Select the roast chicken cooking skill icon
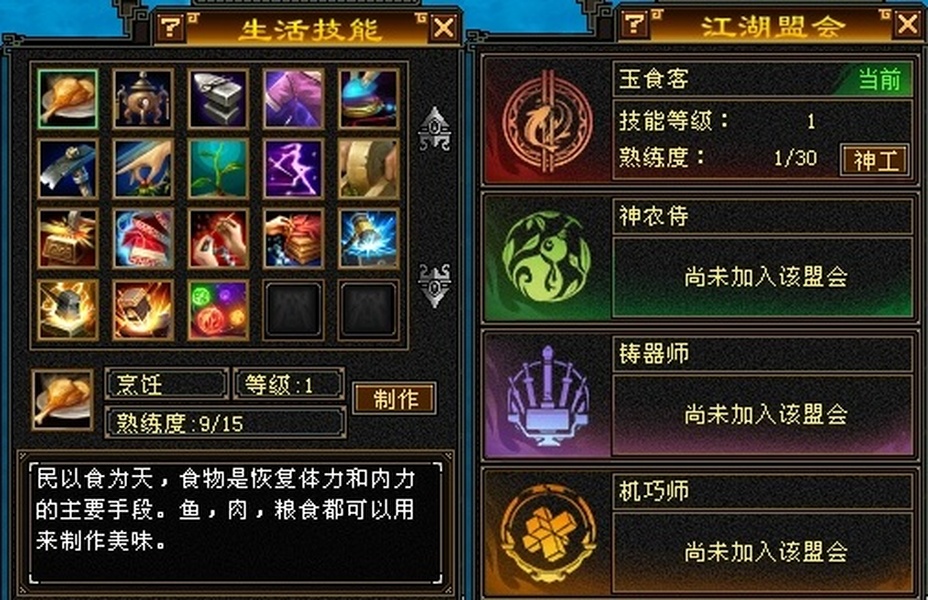This screenshot has height=600, width=928. click(x=67, y=98)
